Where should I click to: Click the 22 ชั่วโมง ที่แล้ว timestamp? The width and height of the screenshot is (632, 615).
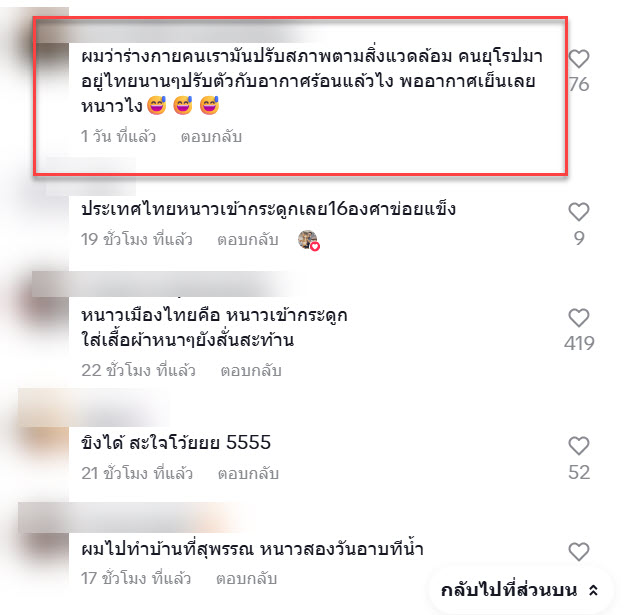pyautogui.click(x=139, y=370)
